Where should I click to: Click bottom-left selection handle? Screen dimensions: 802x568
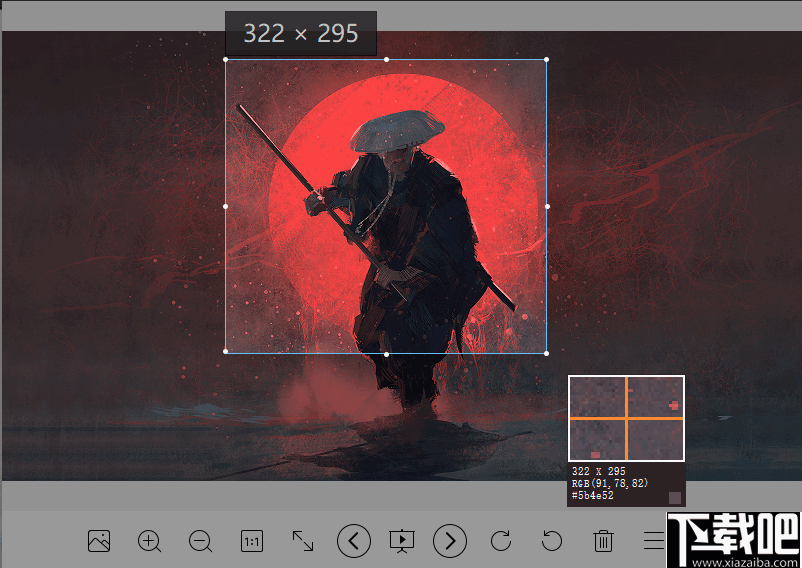(x=226, y=352)
